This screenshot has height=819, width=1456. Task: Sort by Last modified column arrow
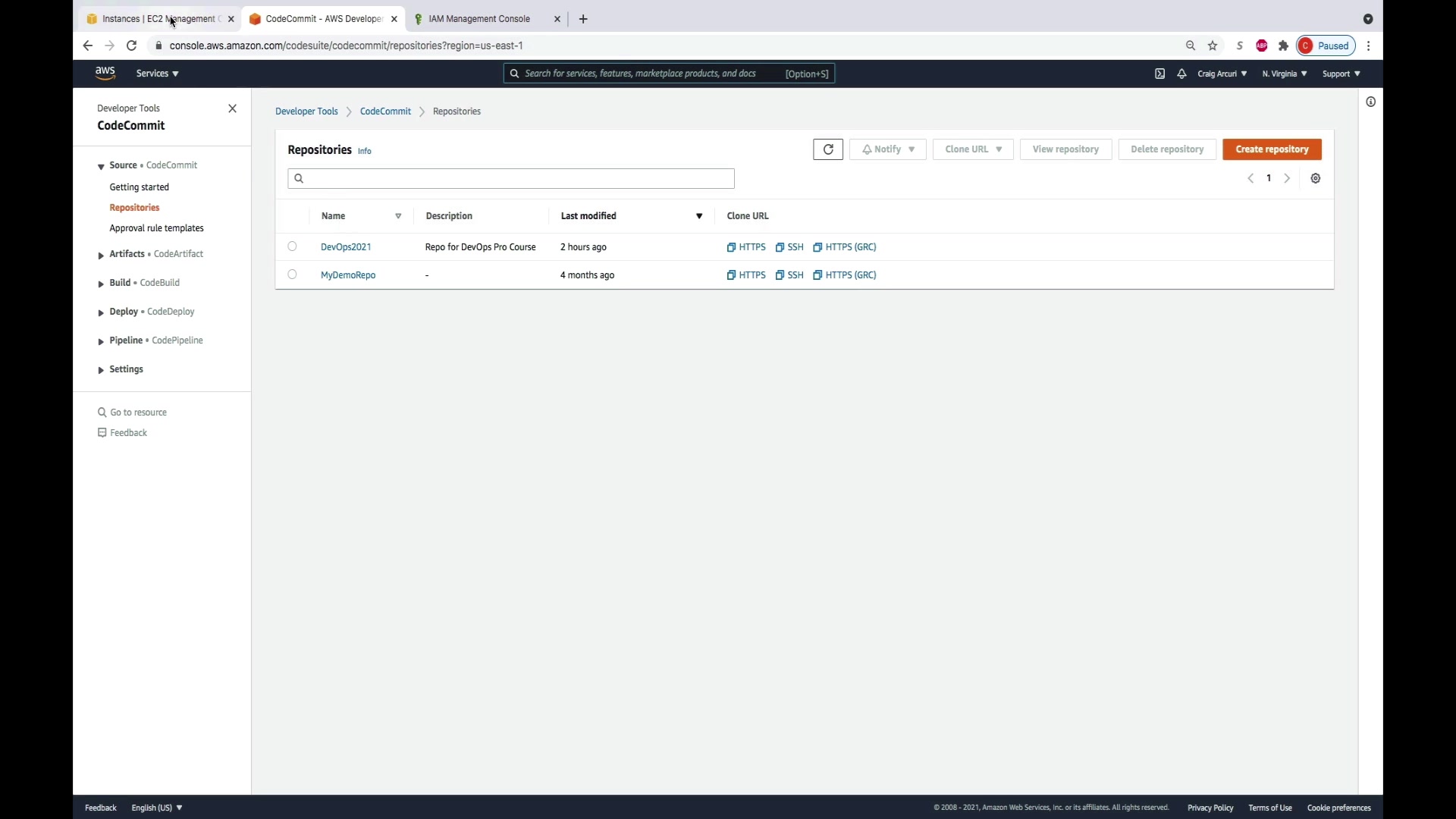coord(699,216)
